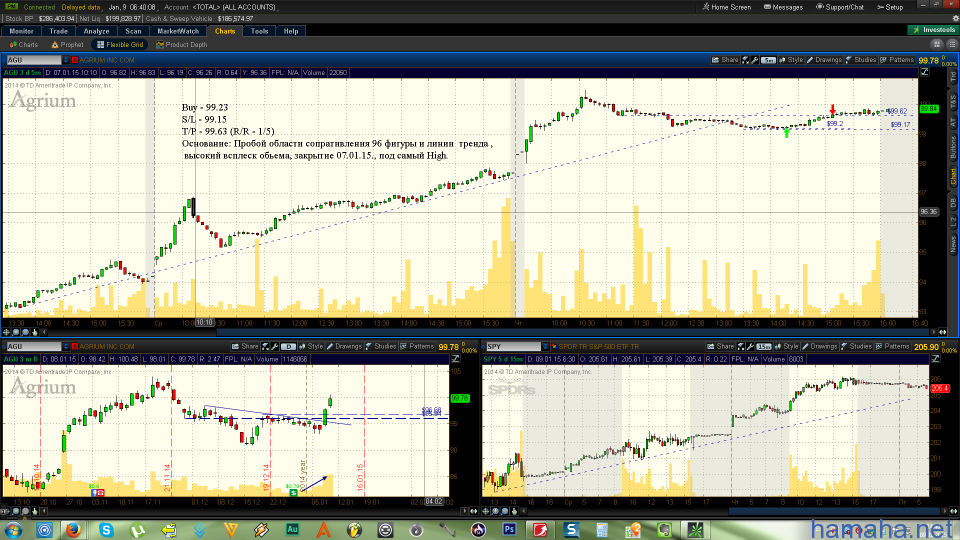Open the Scan tab
Viewport: 960px width, 540px height.
pos(133,31)
